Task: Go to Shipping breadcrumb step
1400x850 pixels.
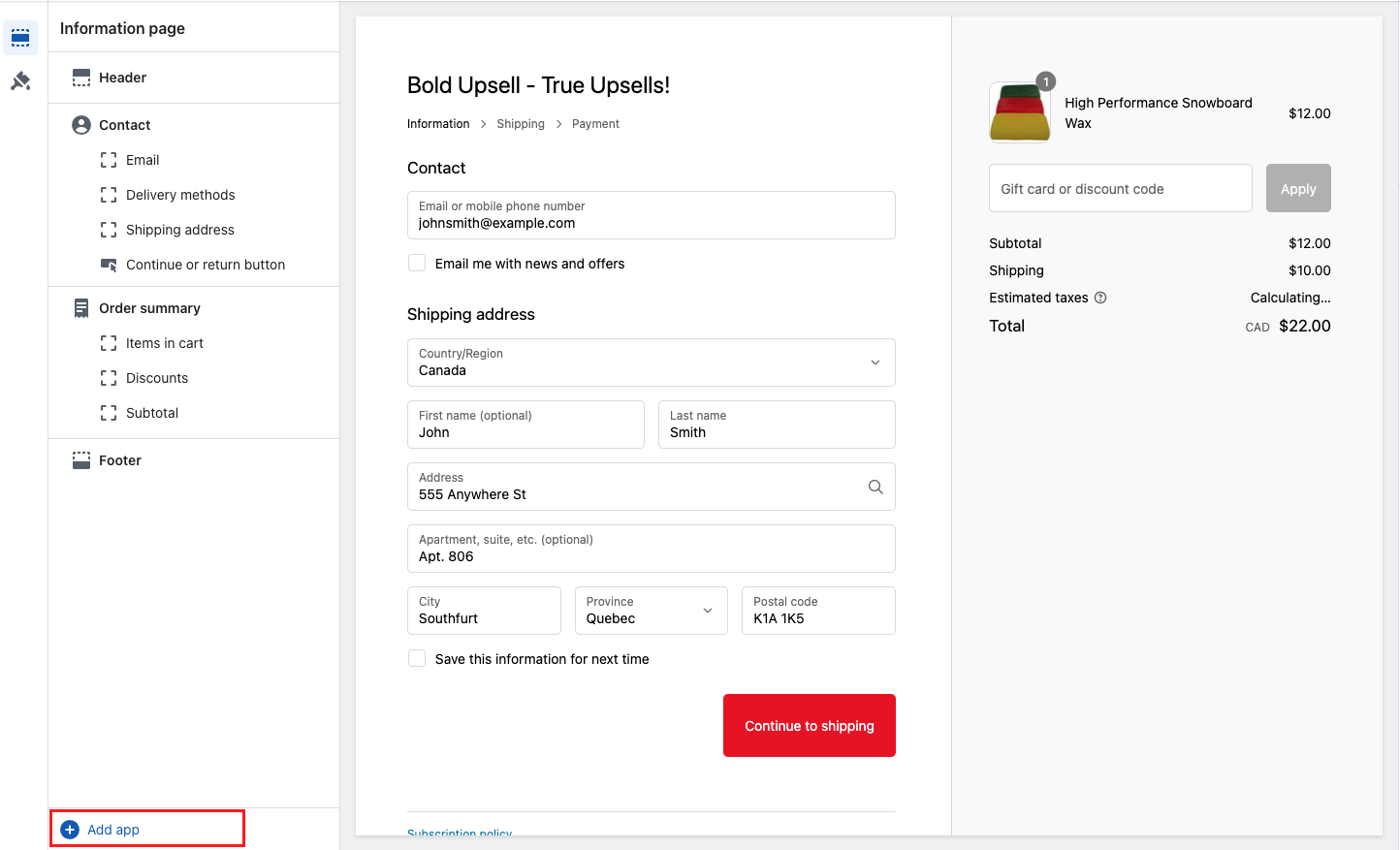Action: click(521, 124)
